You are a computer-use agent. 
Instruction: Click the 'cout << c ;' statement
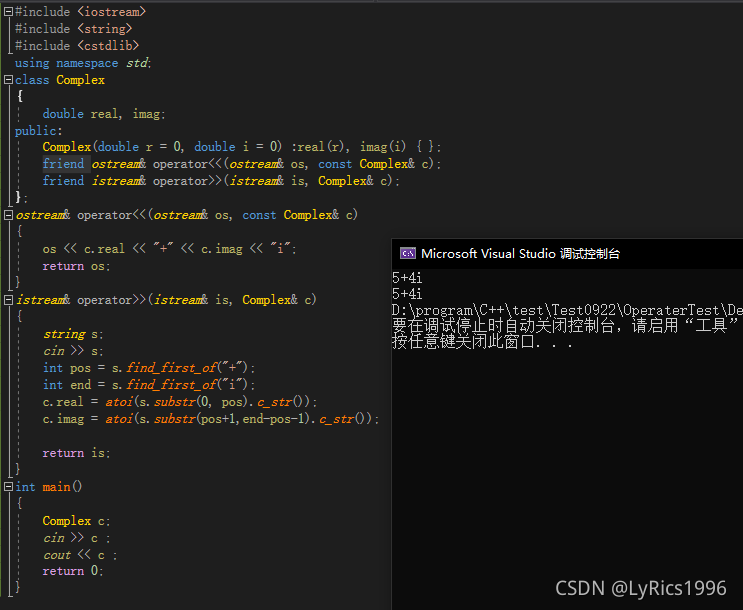pos(80,555)
